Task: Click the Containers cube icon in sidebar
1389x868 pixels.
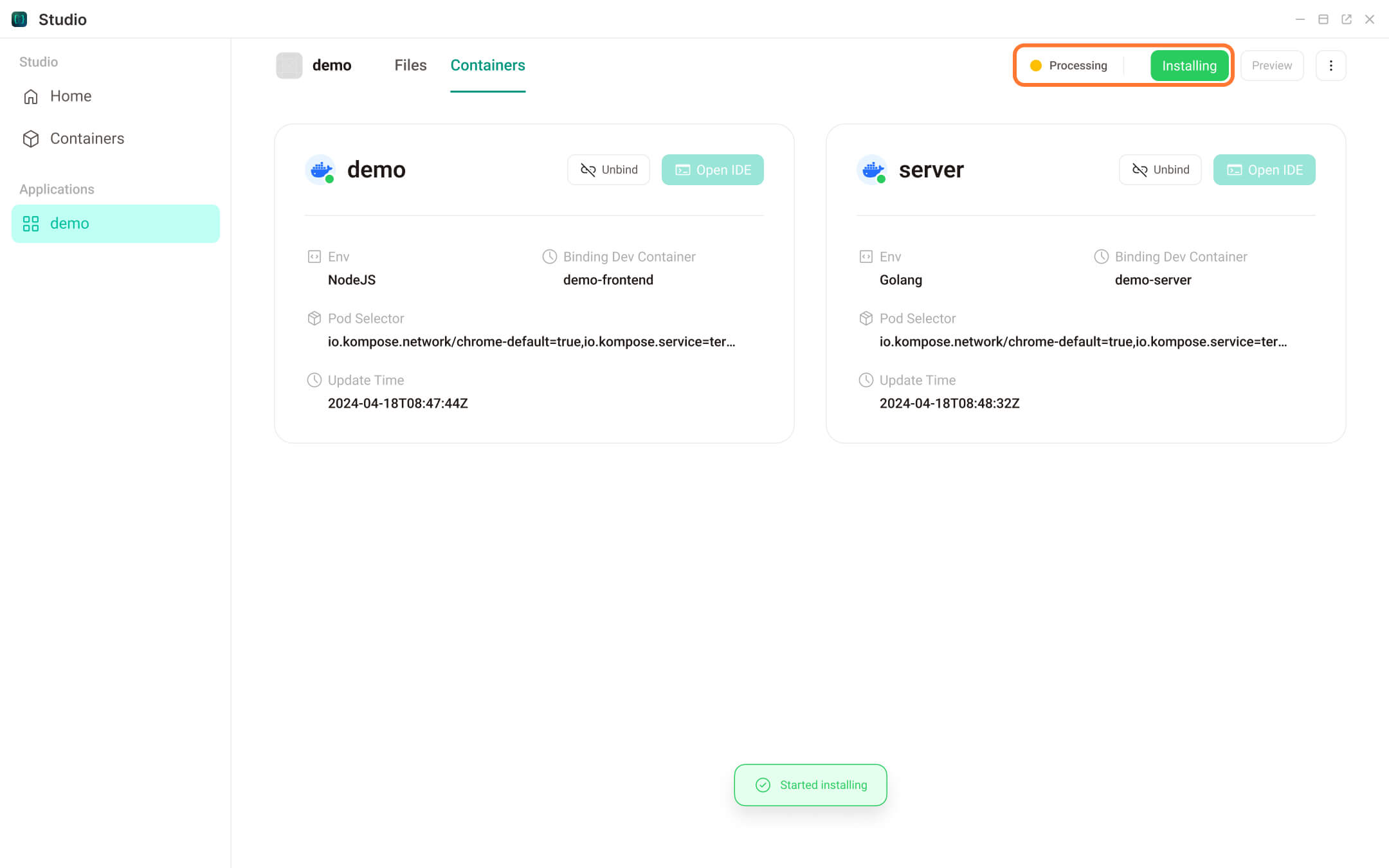Action: tap(31, 139)
